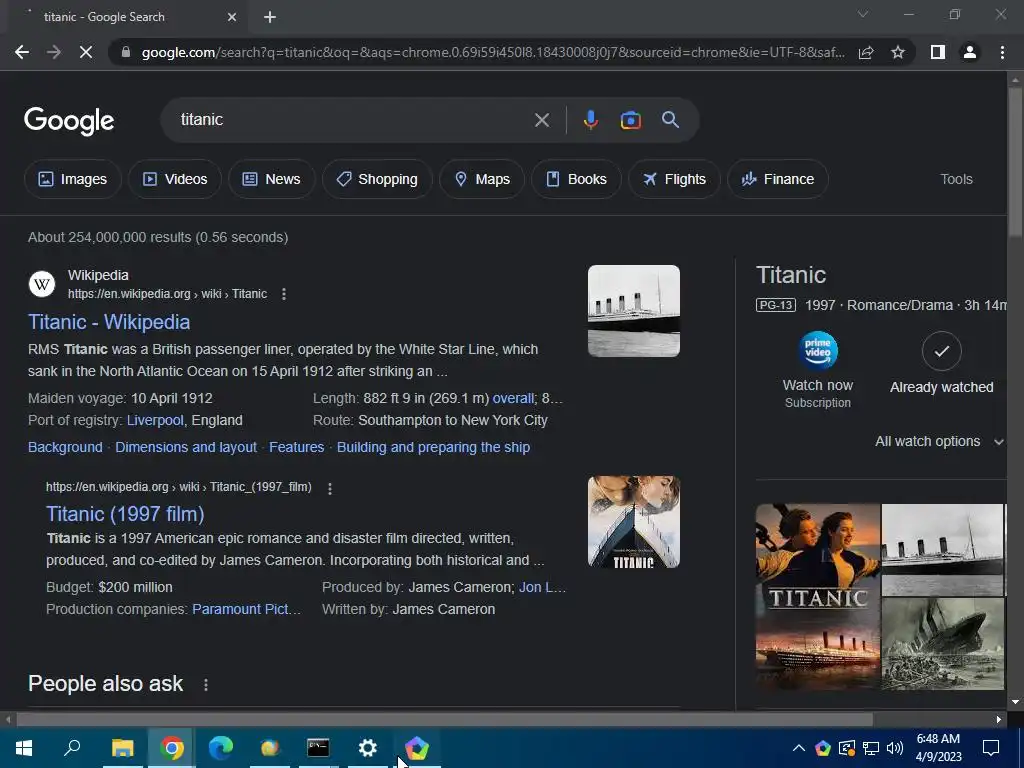
Task: Open Dimensions and layout link
Action: tap(186, 447)
